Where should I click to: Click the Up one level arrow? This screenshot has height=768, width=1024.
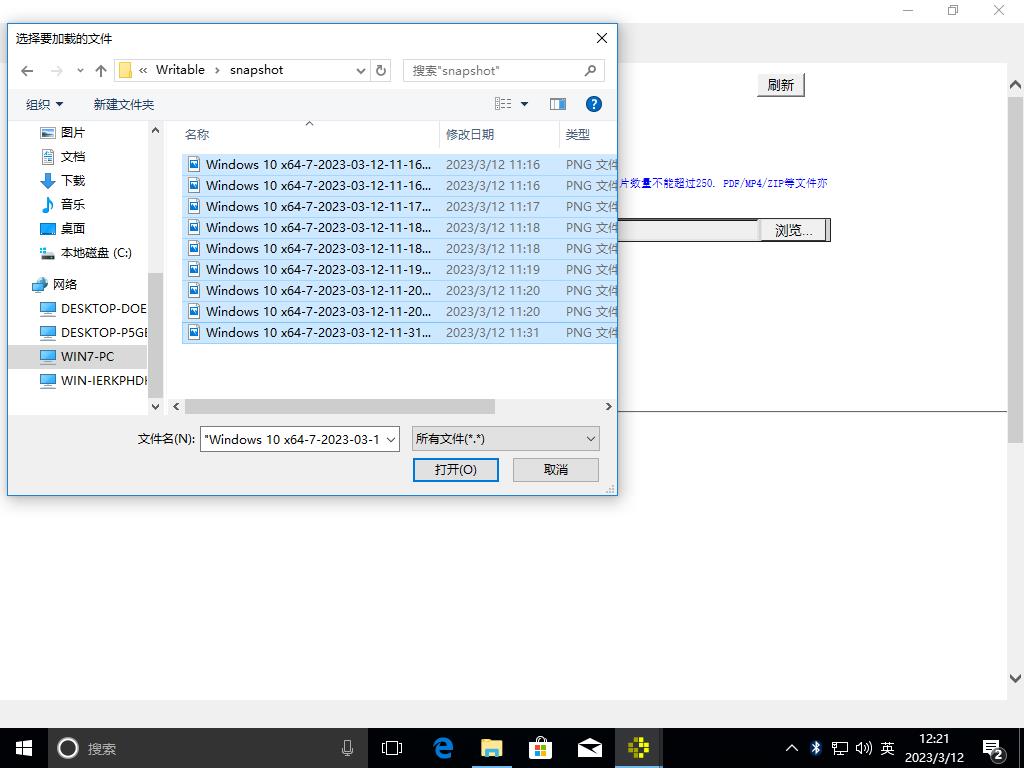(101, 70)
